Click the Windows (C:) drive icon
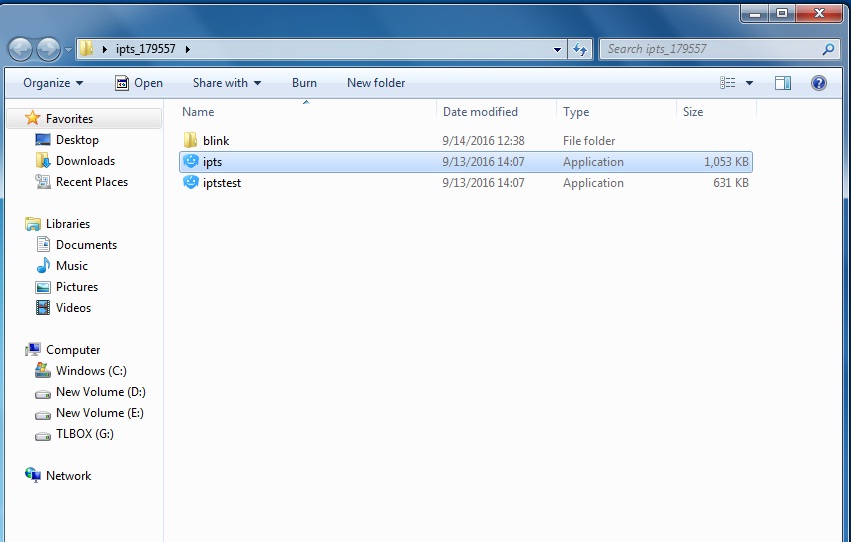This screenshot has height=542, width=851. pyautogui.click(x=43, y=371)
